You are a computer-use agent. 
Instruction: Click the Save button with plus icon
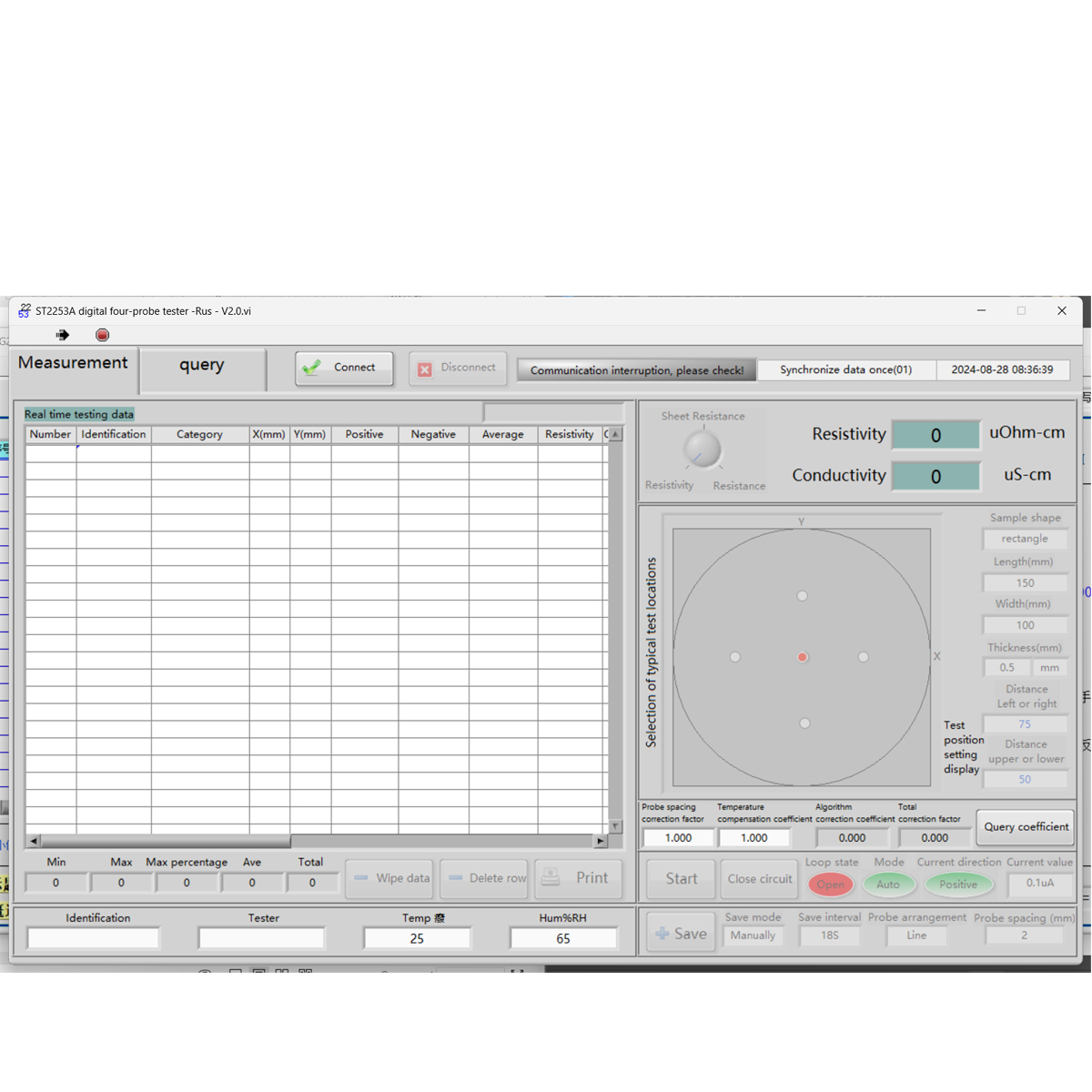pos(681,934)
